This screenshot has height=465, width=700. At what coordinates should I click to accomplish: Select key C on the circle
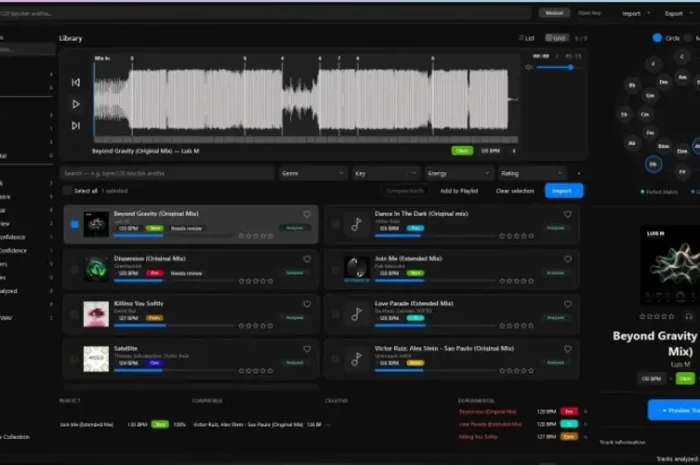coord(682,57)
